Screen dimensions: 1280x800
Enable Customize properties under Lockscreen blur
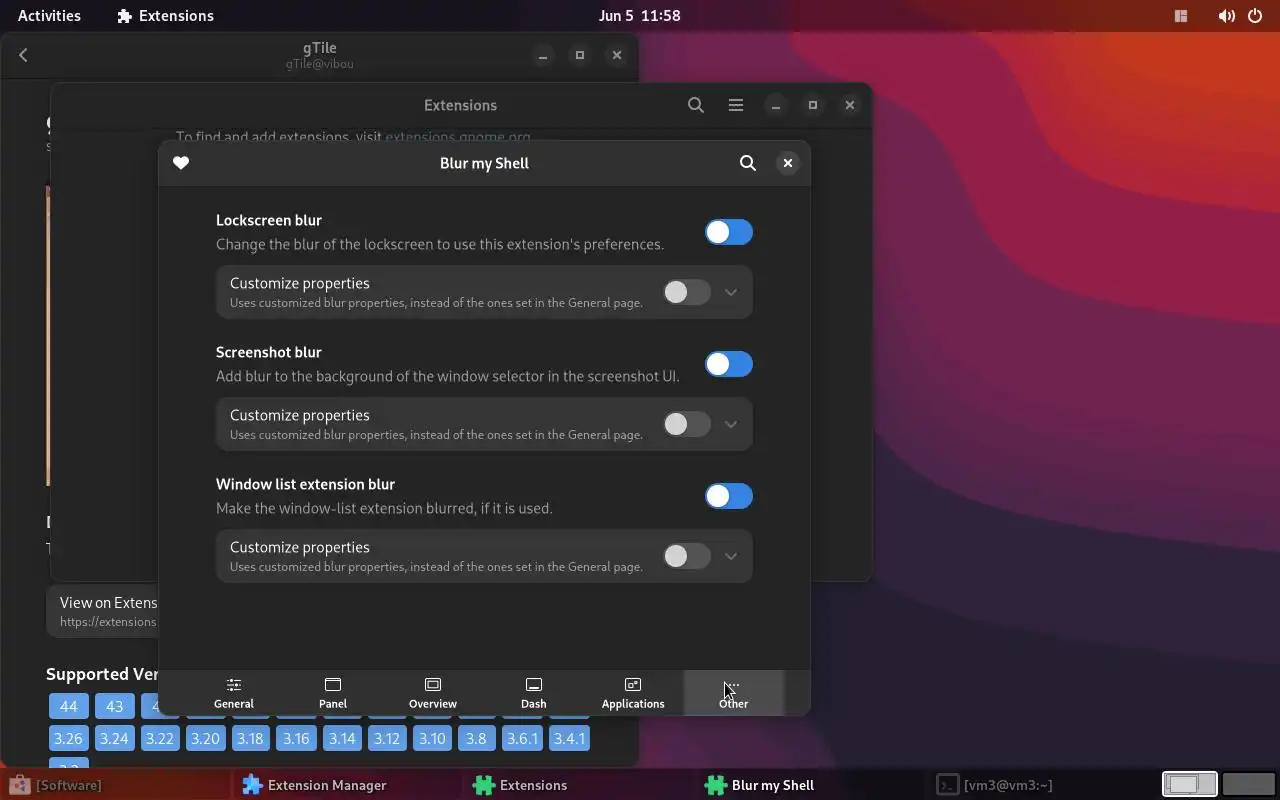687,292
